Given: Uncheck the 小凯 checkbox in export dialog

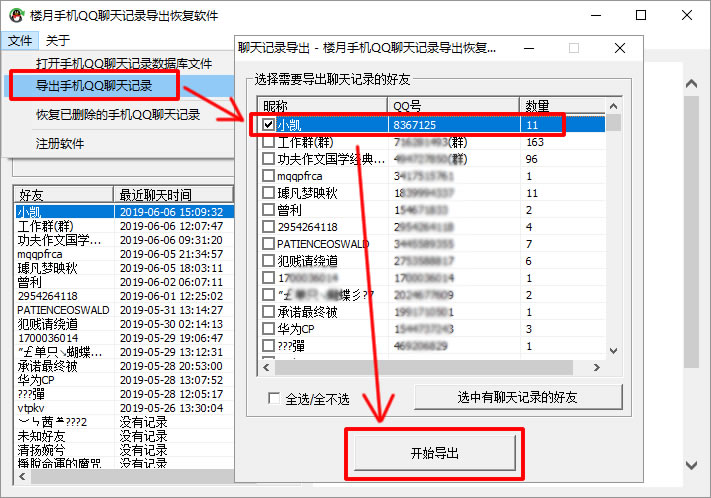Looking at the screenshot, I should click(x=268, y=124).
